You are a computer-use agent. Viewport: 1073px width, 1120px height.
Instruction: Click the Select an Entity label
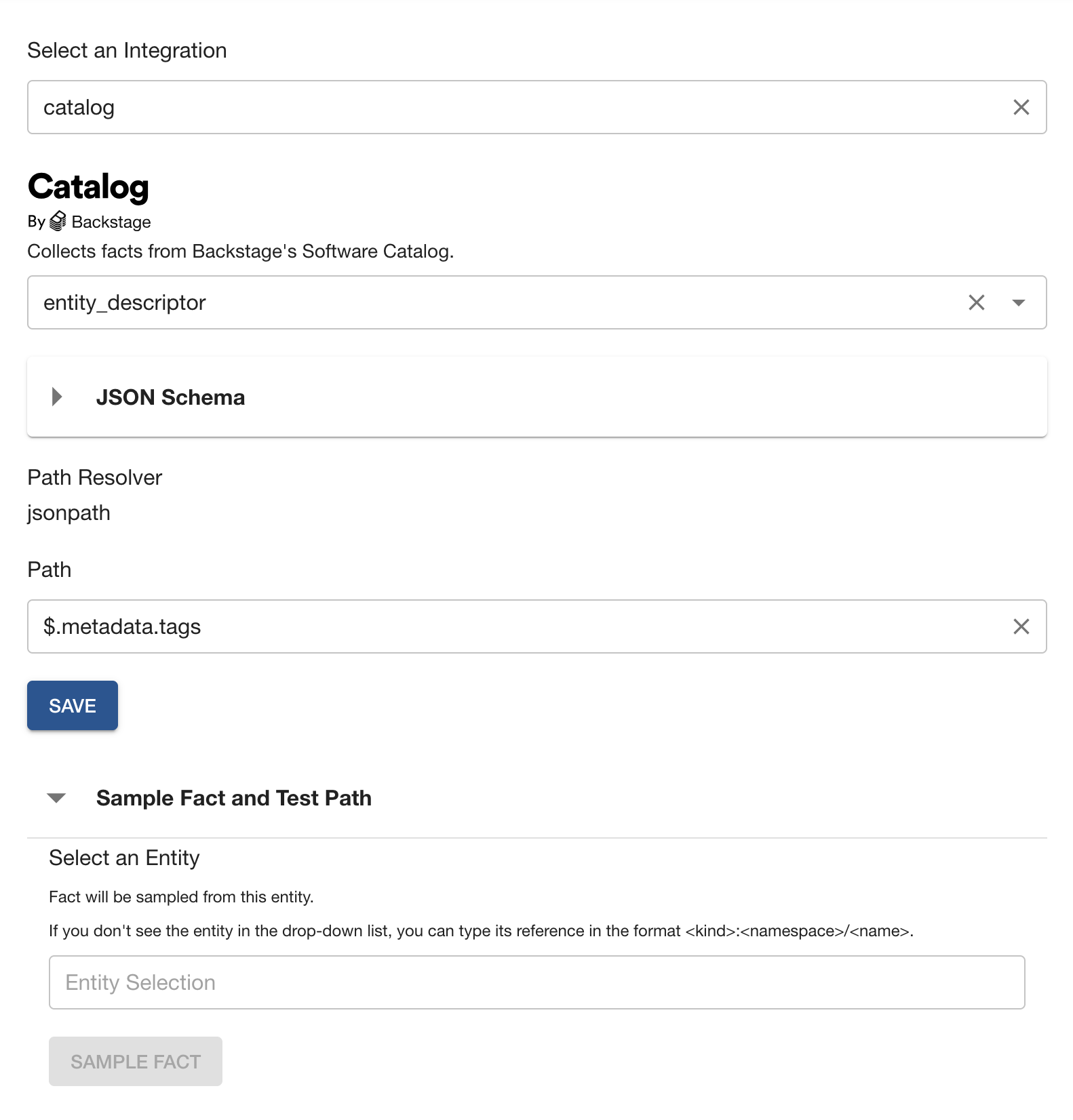click(124, 858)
